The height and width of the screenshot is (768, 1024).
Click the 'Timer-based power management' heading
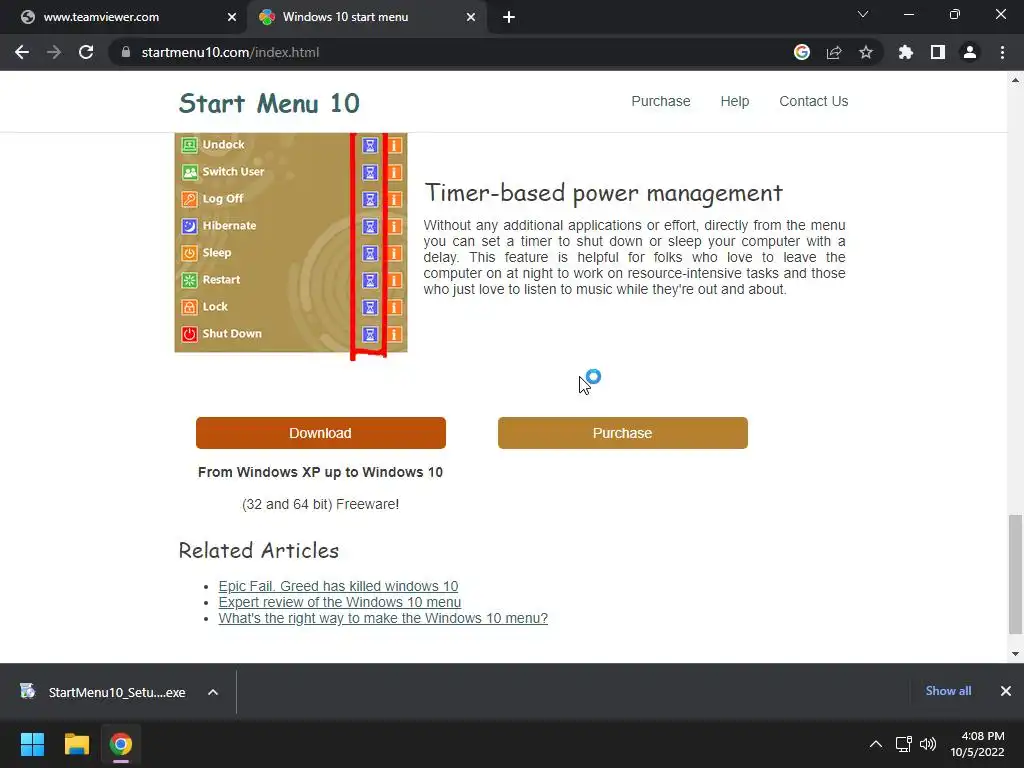pyautogui.click(x=603, y=193)
